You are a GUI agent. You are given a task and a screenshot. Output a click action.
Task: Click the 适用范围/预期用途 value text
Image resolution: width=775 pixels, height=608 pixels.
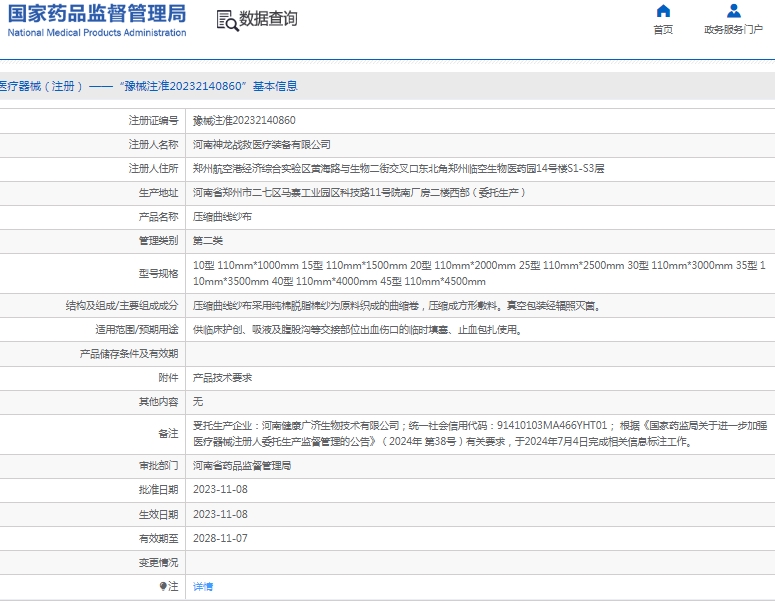point(358,329)
